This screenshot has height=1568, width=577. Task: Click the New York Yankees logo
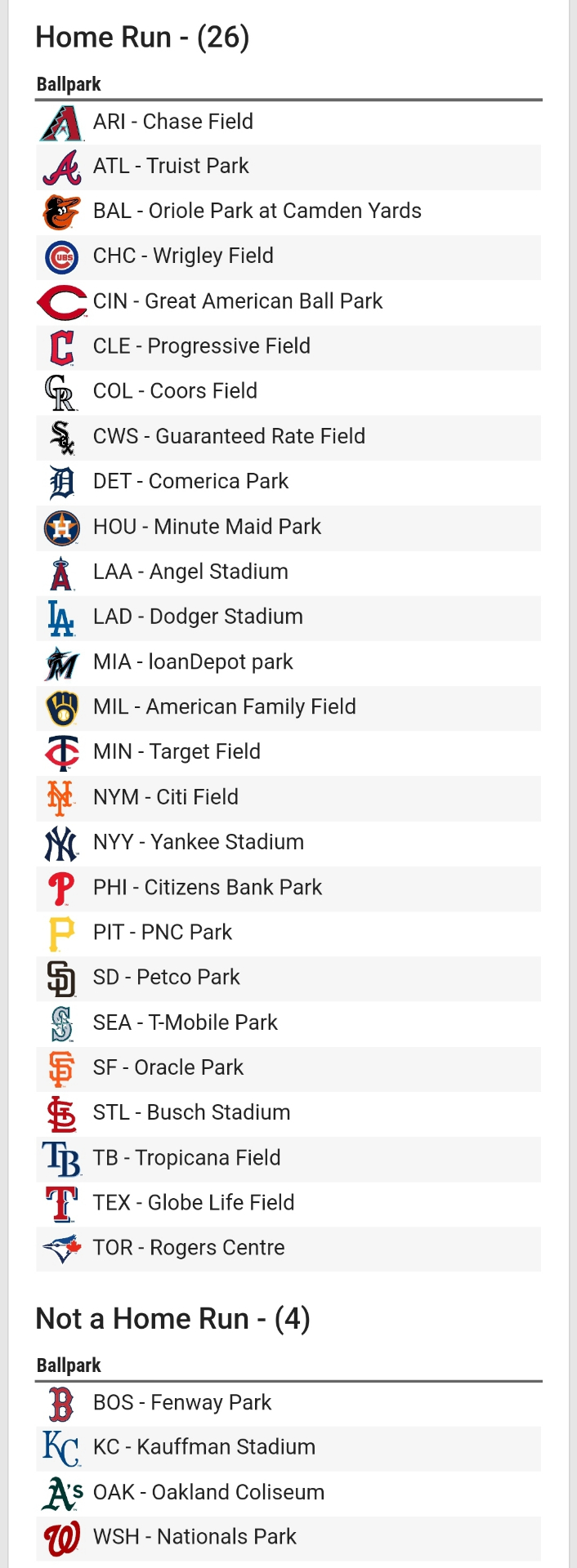(x=61, y=844)
